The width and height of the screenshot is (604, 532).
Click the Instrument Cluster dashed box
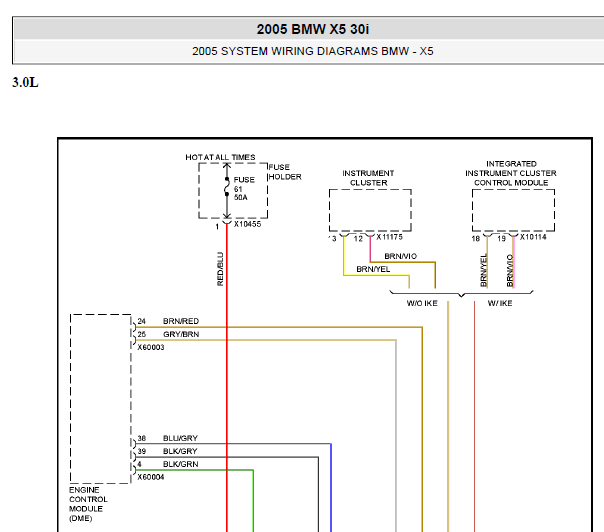(x=370, y=210)
